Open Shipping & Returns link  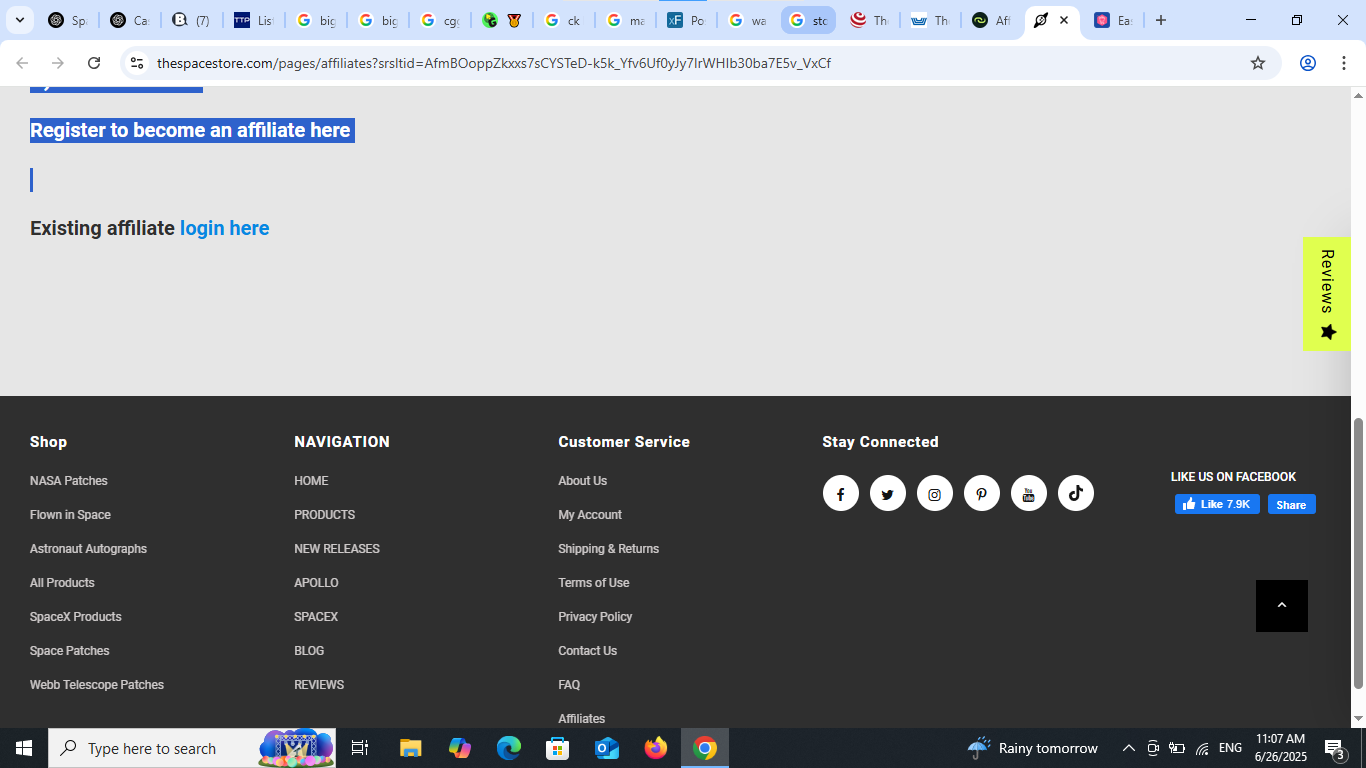pos(608,549)
